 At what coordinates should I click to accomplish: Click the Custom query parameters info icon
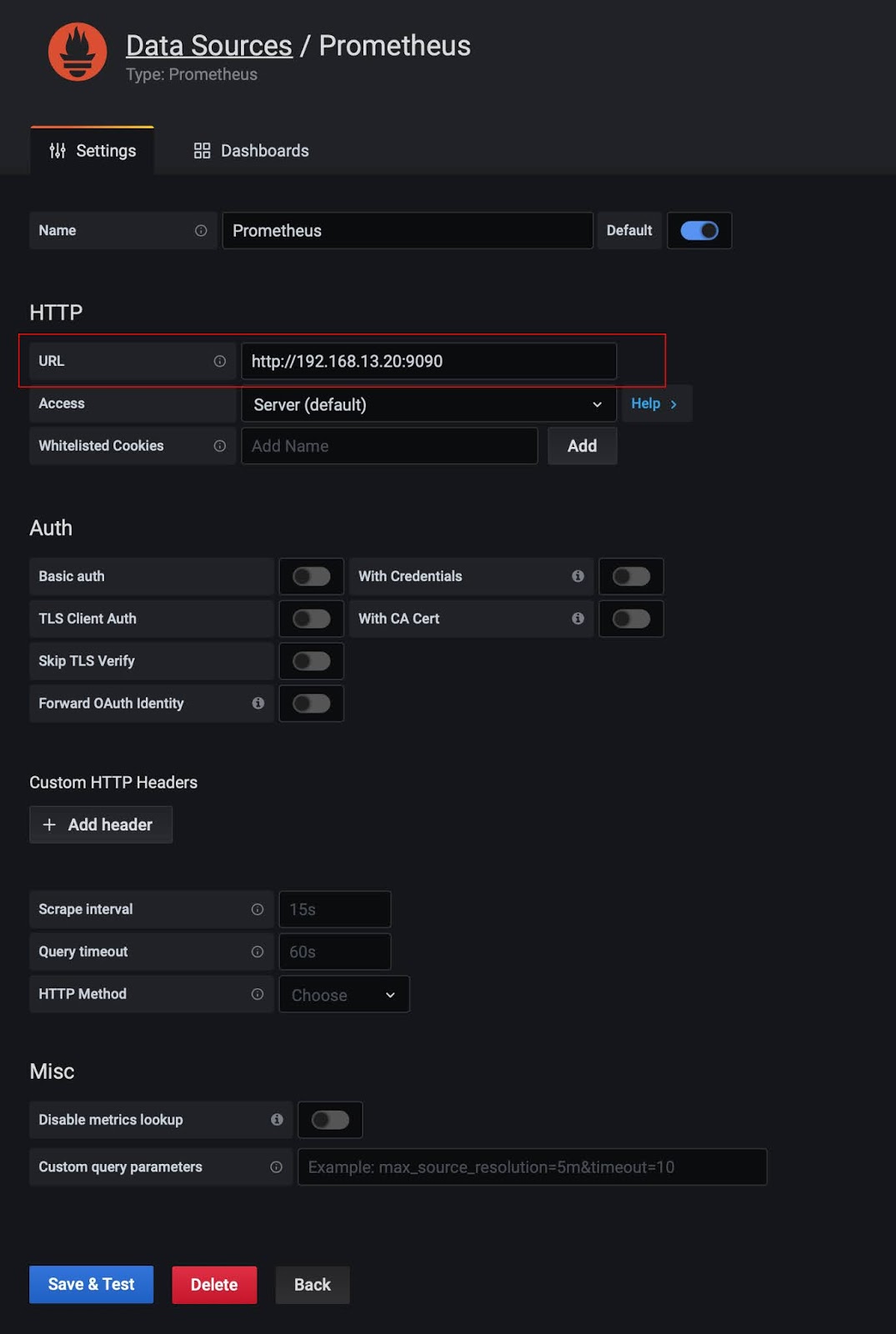click(276, 1167)
